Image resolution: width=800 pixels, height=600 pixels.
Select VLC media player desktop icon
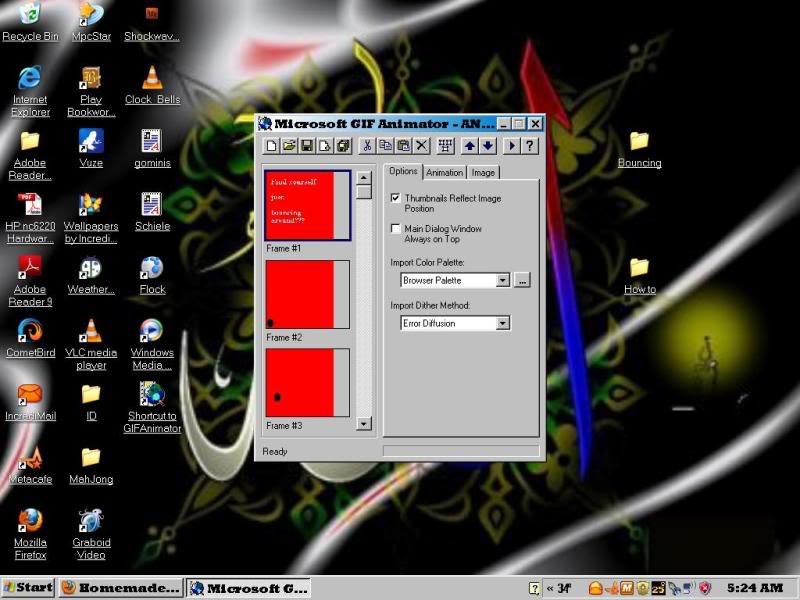[x=91, y=345]
